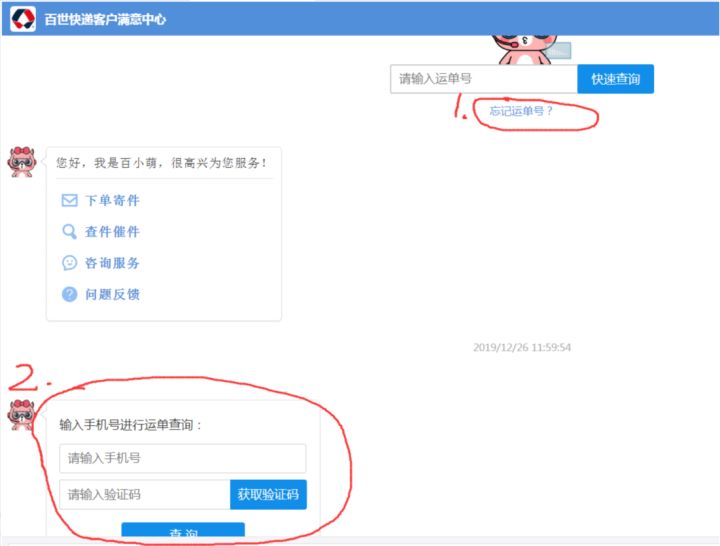Click the question mark icon beside 问题反馈
This screenshot has width=720, height=546.
click(x=69, y=294)
